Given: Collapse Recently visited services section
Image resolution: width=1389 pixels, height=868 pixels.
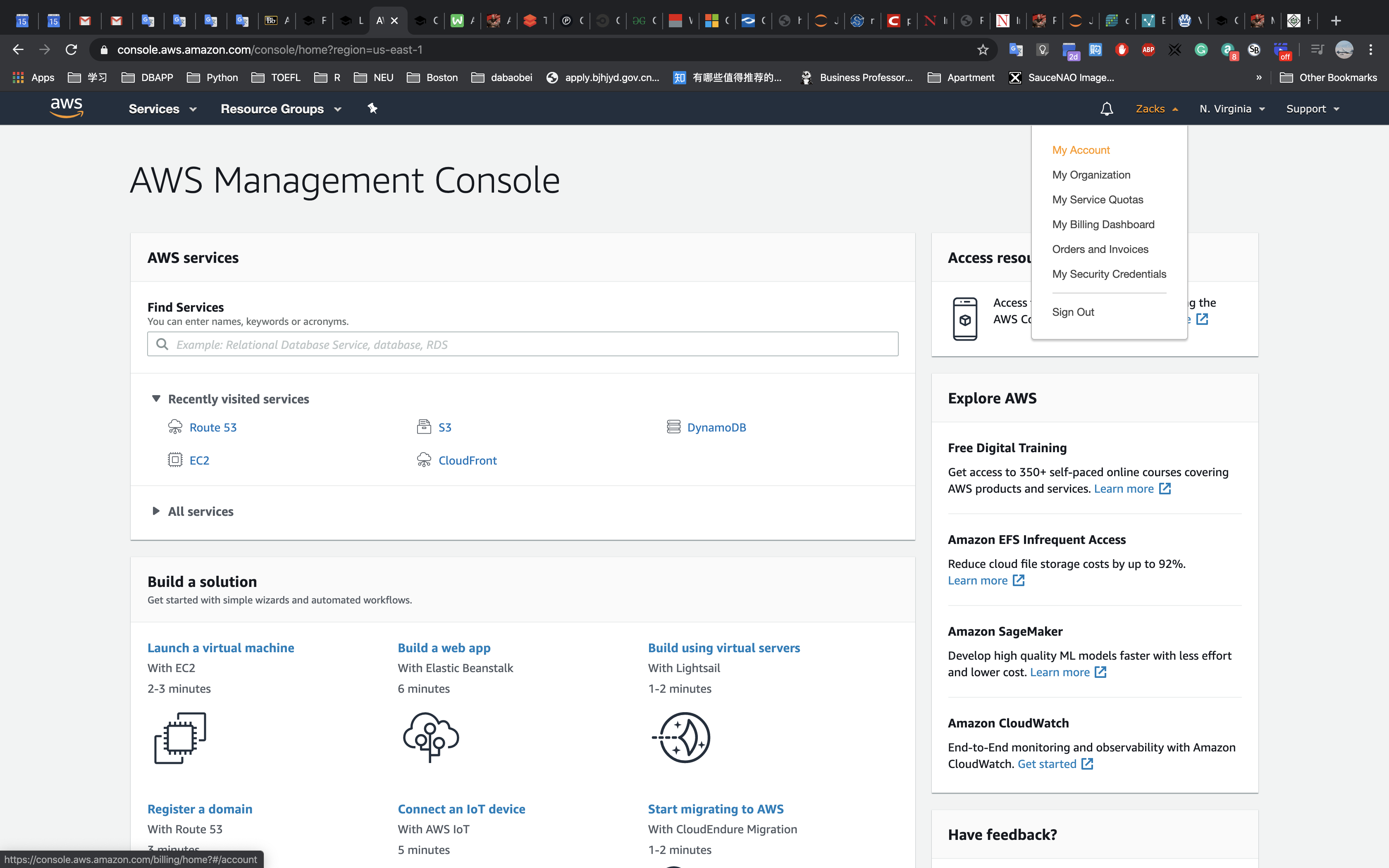Looking at the screenshot, I should 156,398.
